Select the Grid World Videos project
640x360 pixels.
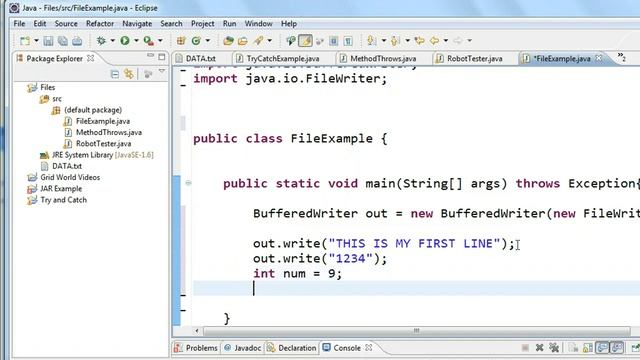pyautogui.click(x=70, y=178)
